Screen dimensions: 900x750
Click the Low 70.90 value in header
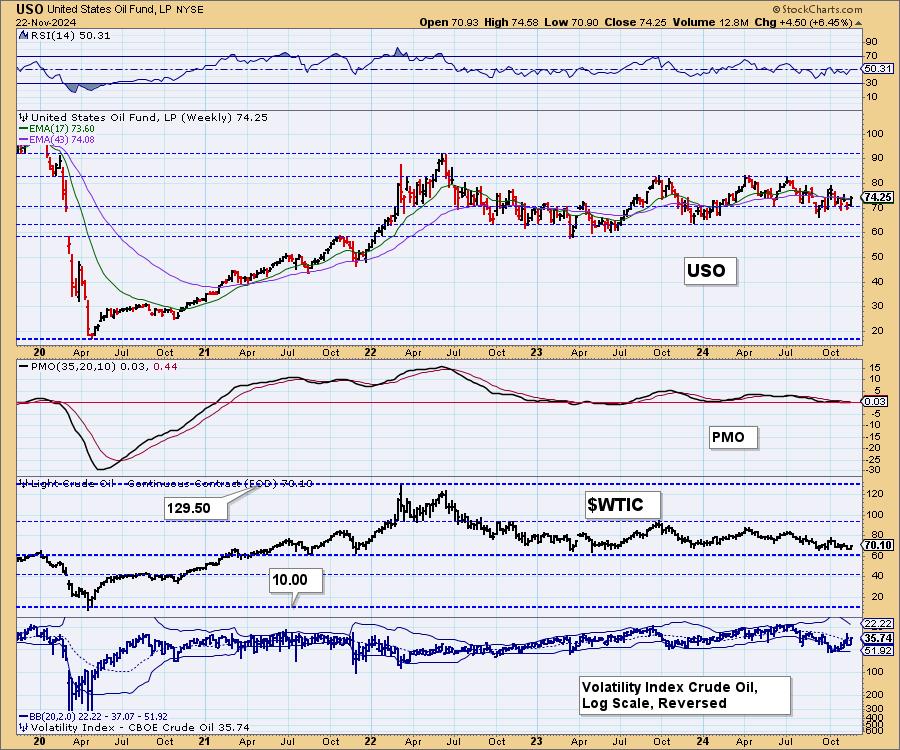coord(571,22)
